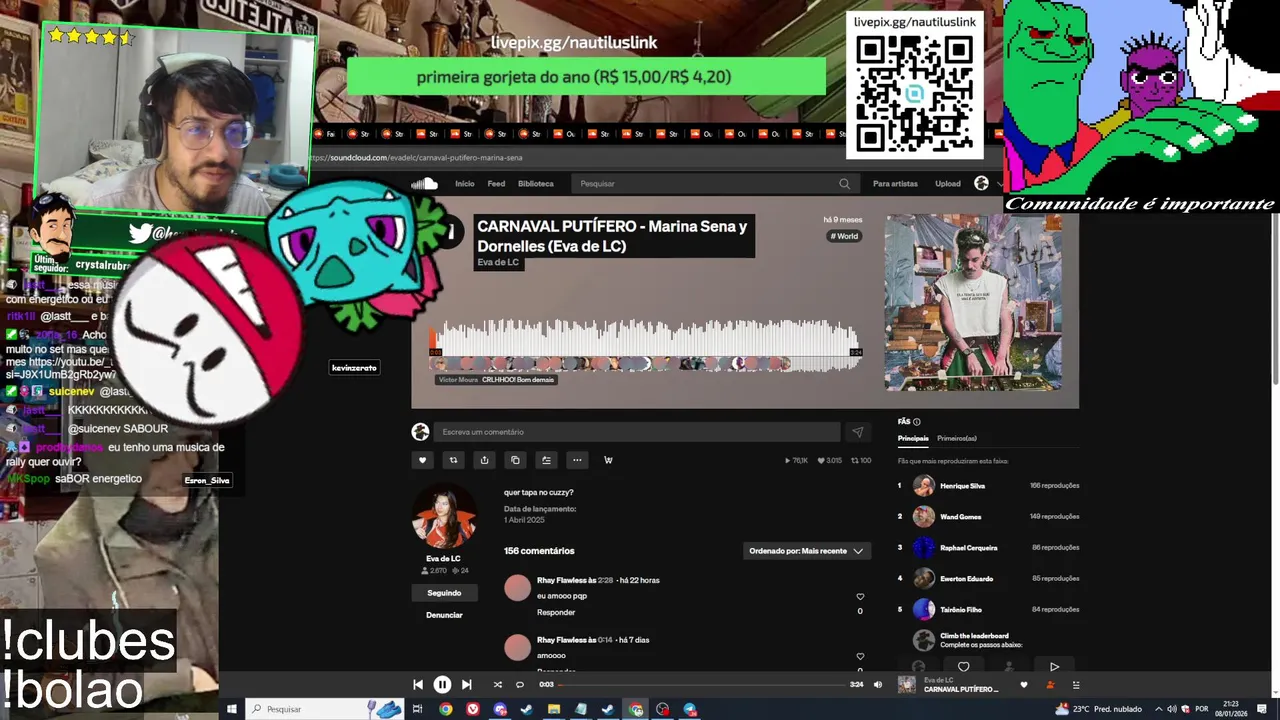Screen dimensions: 1280x720
Task: Skip to previous track in player bar
Action: tap(418, 685)
